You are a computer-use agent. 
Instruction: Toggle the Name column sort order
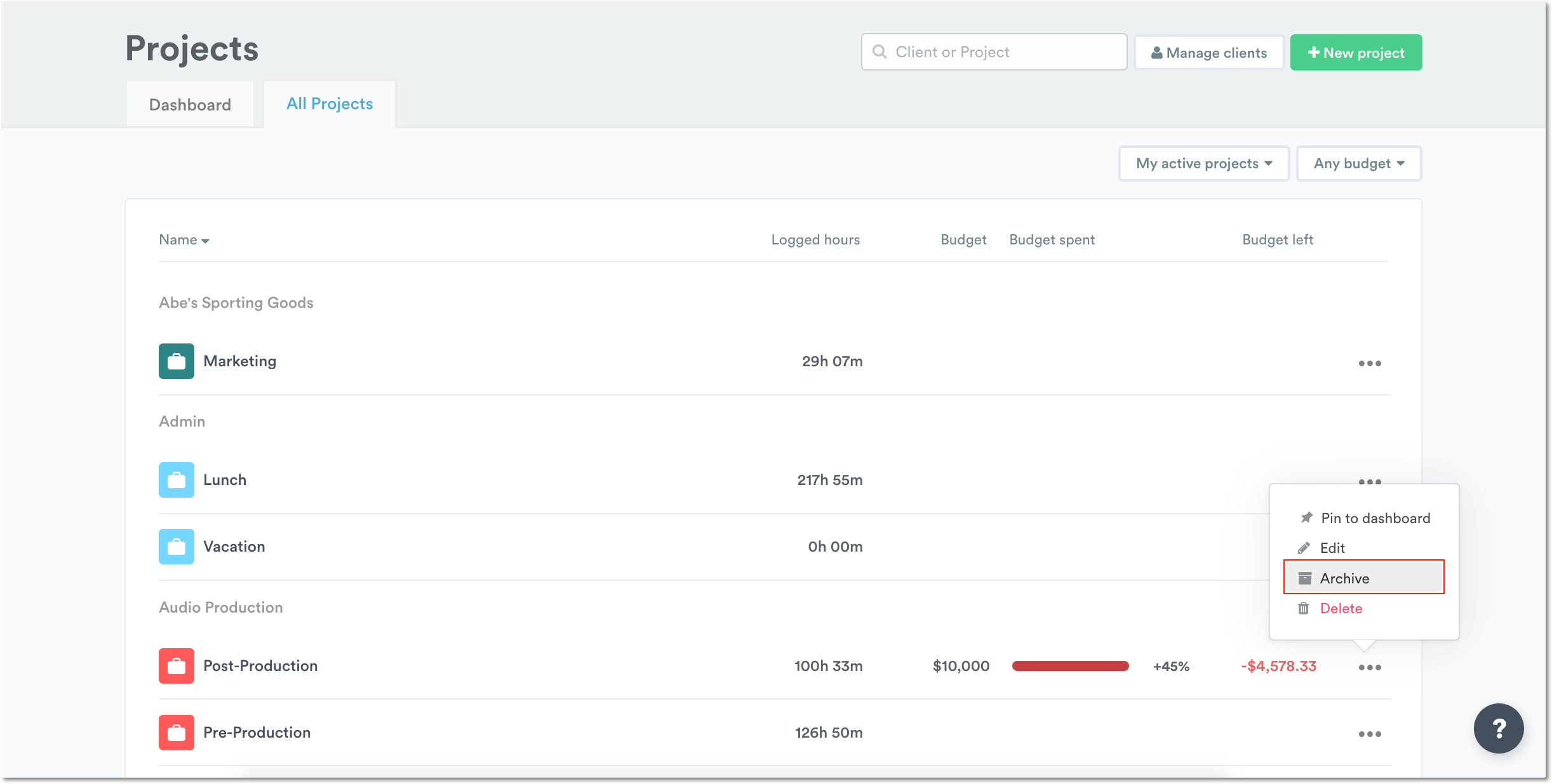(x=184, y=239)
